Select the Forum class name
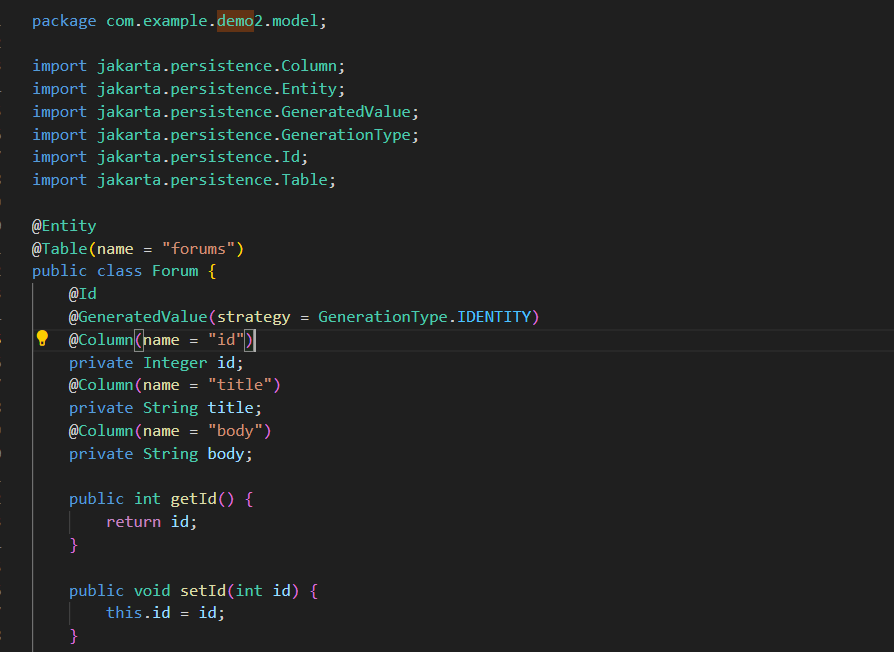Viewport: 894px width, 652px height. pyautogui.click(x=175, y=271)
